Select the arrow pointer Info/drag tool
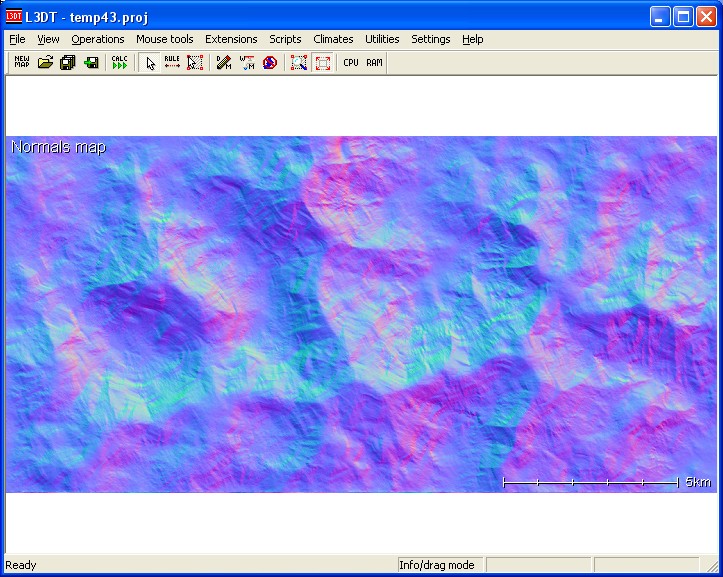723x577 pixels. pyautogui.click(x=150, y=63)
